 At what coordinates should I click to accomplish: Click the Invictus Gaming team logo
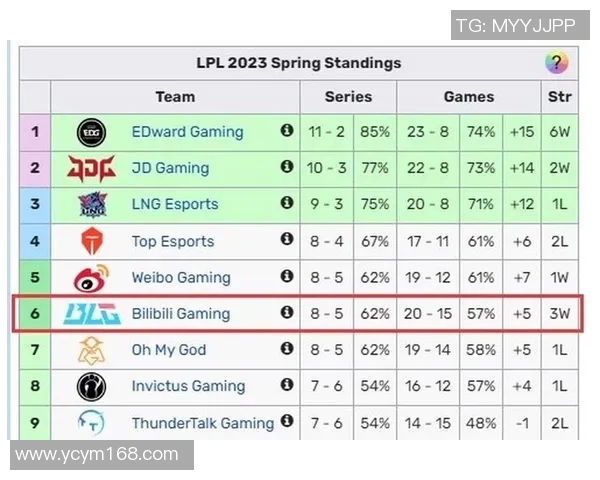pyautogui.click(x=91, y=386)
